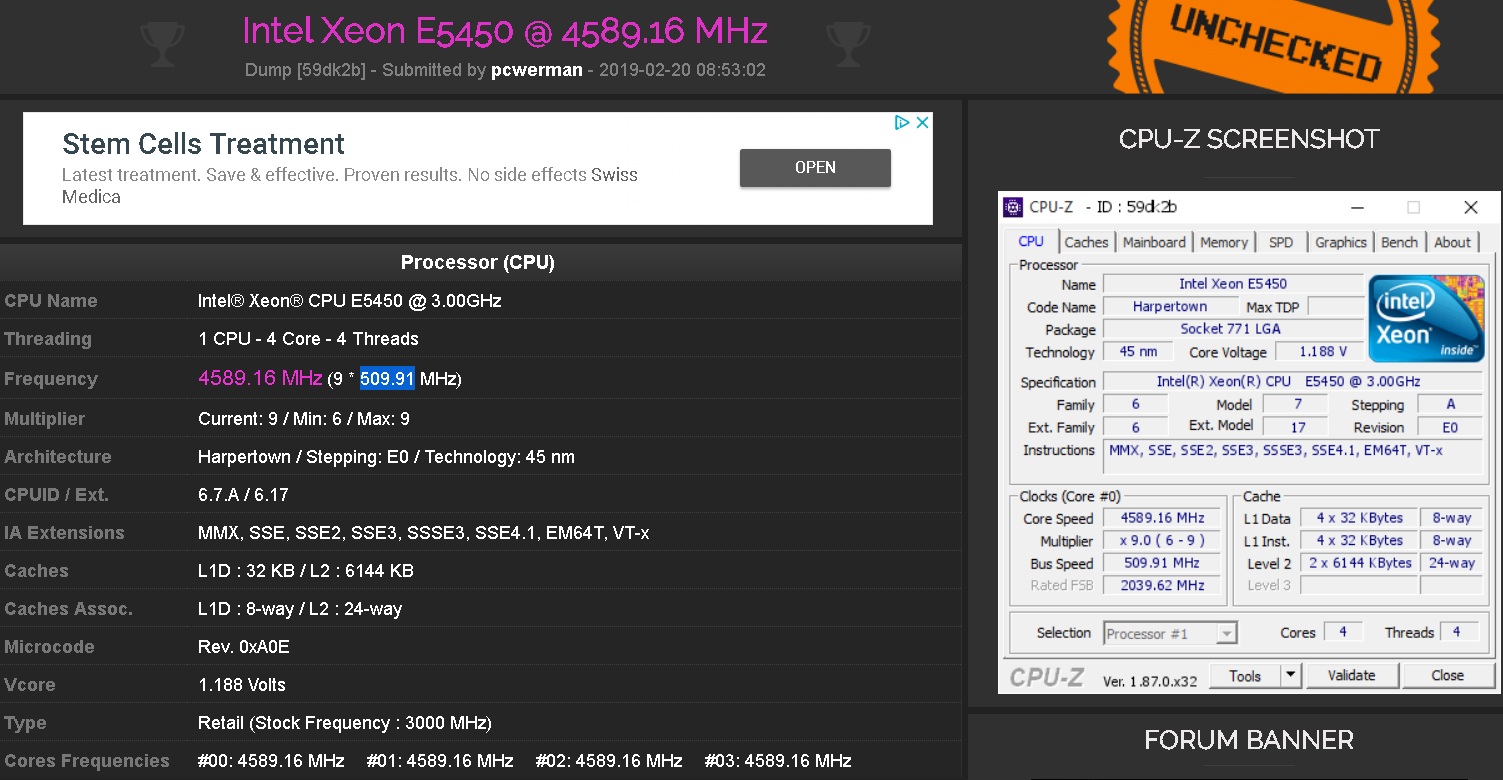
Task: Close the Stem Cells ad with X icon
Action: (x=923, y=122)
